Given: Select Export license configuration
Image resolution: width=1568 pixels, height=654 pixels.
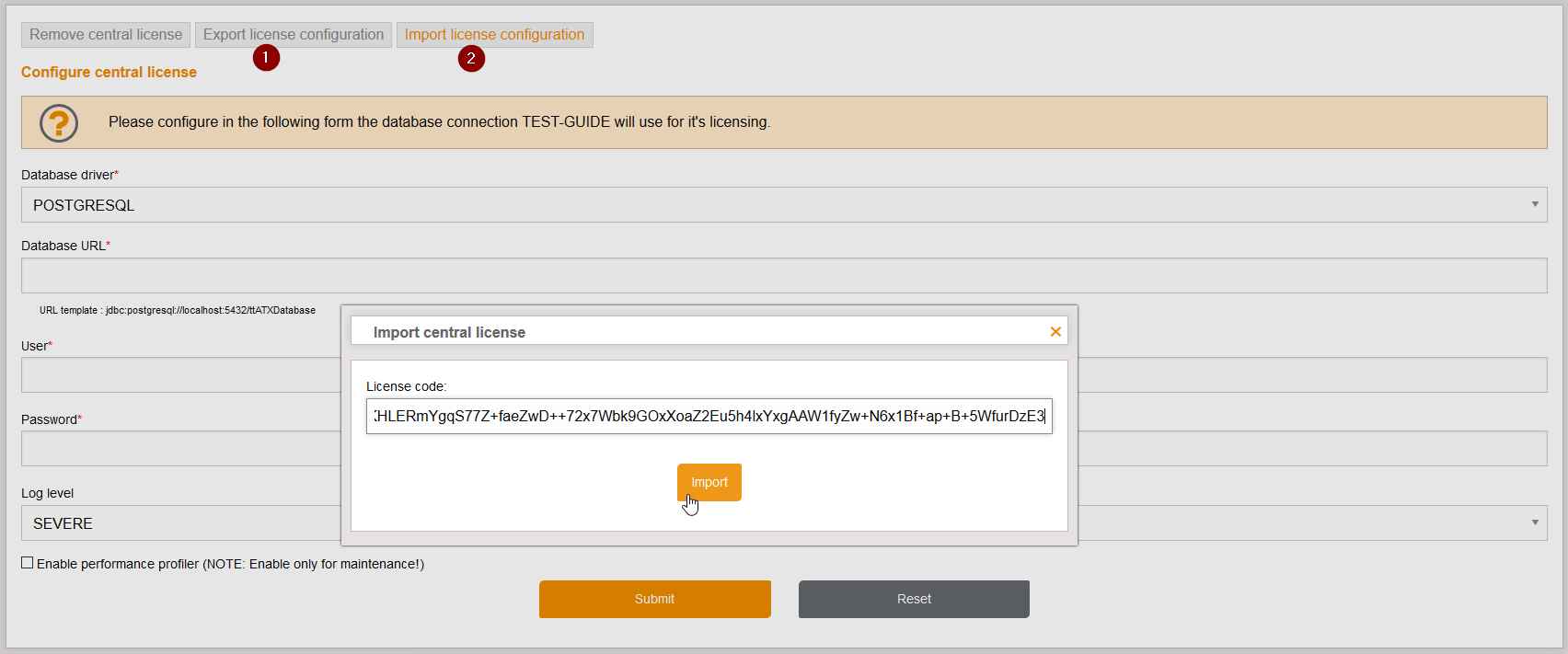Looking at the screenshot, I should point(293,35).
